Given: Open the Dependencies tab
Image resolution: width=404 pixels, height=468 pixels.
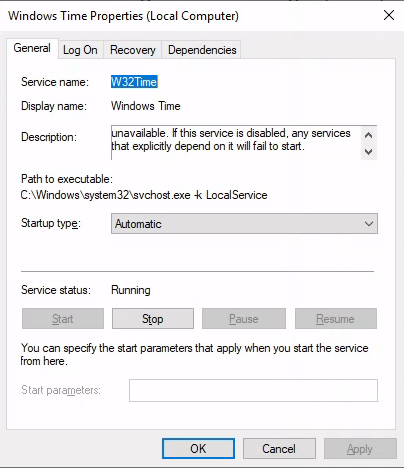Looking at the screenshot, I should tap(202, 50).
